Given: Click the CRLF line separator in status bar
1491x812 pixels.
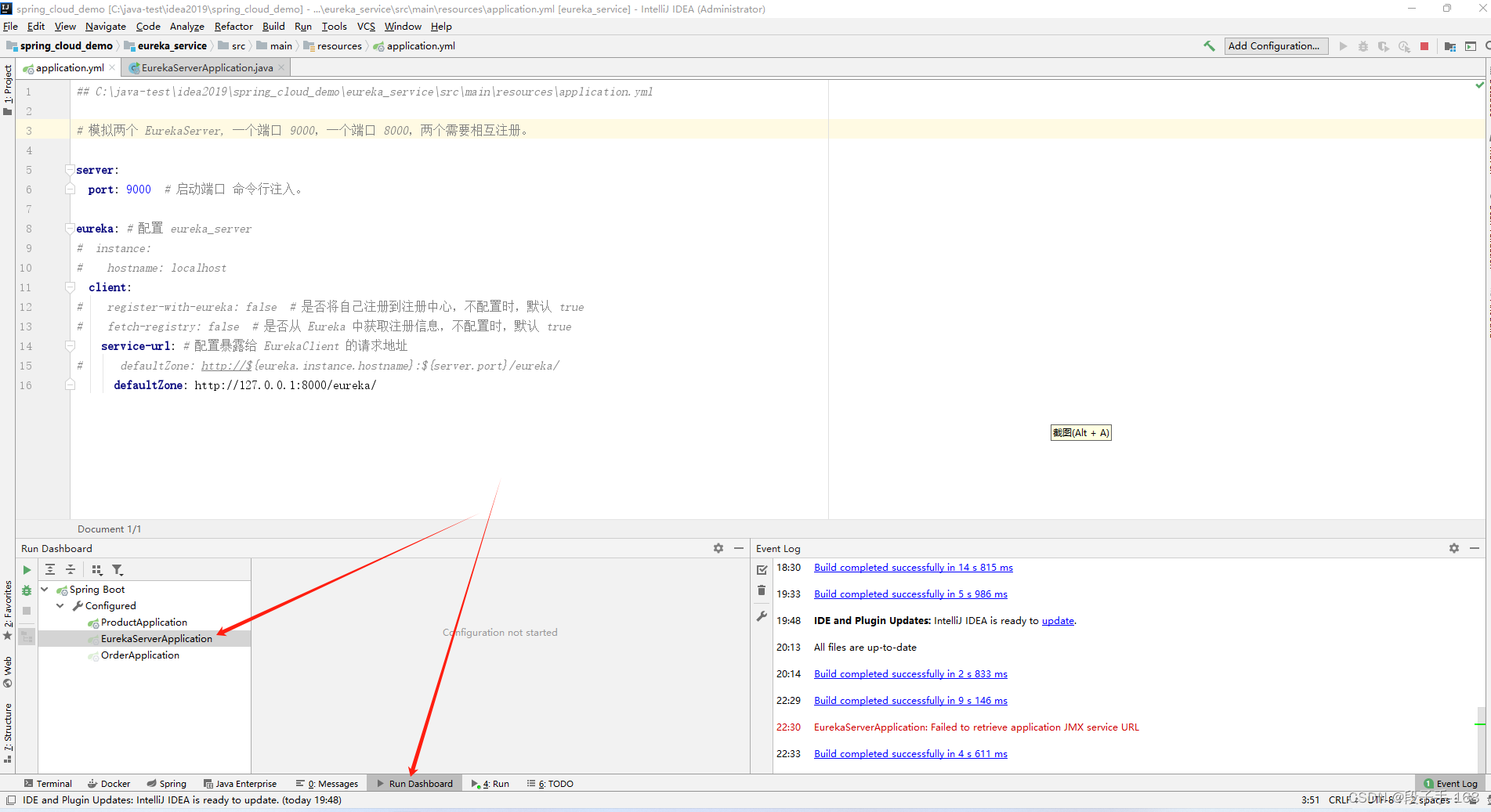Looking at the screenshot, I should pos(1340,800).
